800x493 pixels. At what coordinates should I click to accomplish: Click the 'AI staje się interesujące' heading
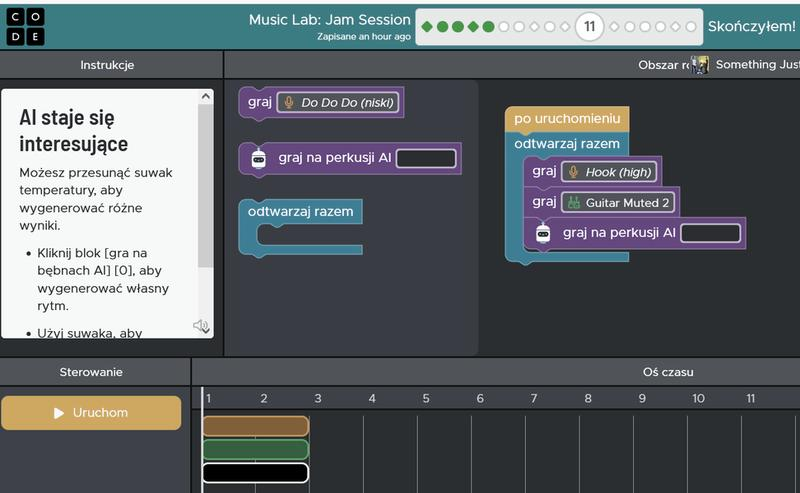click(x=73, y=131)
